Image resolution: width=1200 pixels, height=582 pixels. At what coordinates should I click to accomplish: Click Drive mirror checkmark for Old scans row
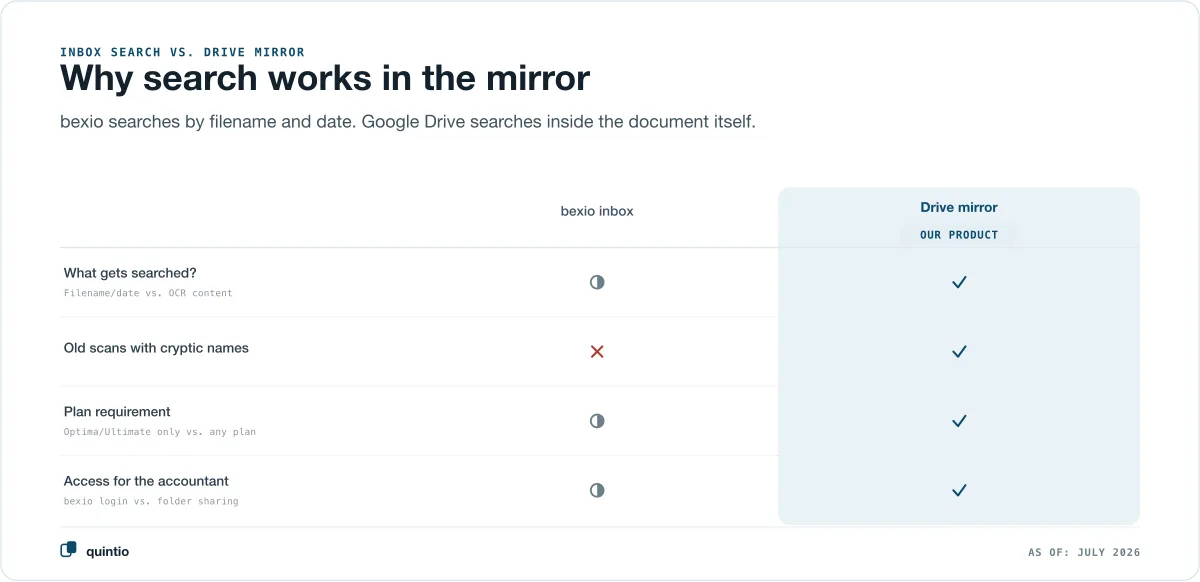click(959, 351)
